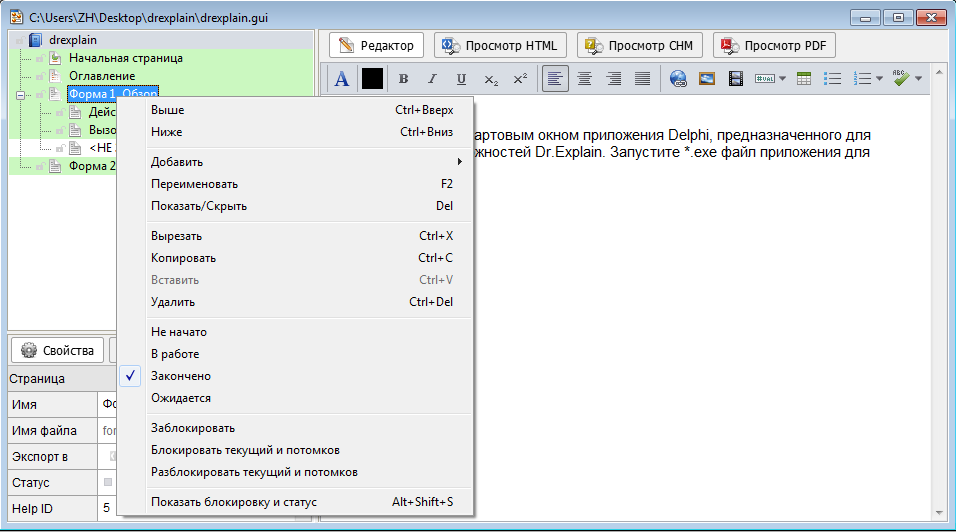
Task: Insert a video using film icon
Action: pyautogui.click(x=736, y=79)
